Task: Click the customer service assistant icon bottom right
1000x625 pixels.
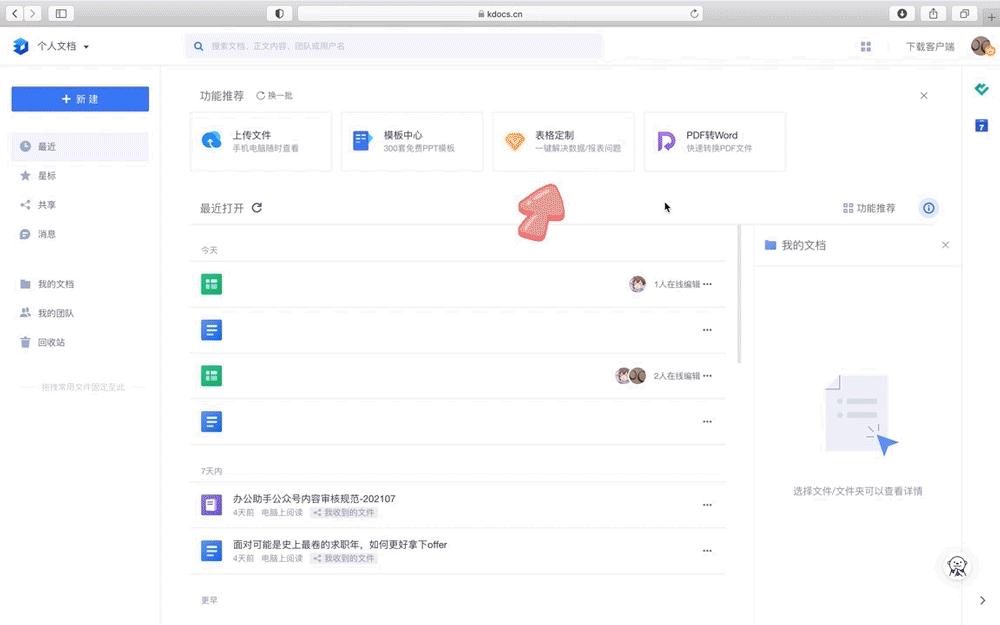Action: coord(957,566)
